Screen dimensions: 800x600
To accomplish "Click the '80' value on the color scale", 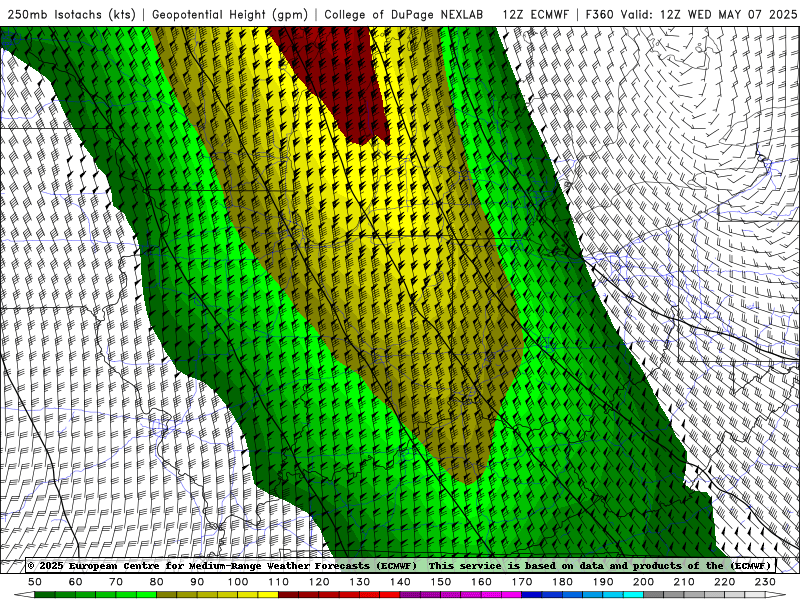I will (x=157, y=582).
